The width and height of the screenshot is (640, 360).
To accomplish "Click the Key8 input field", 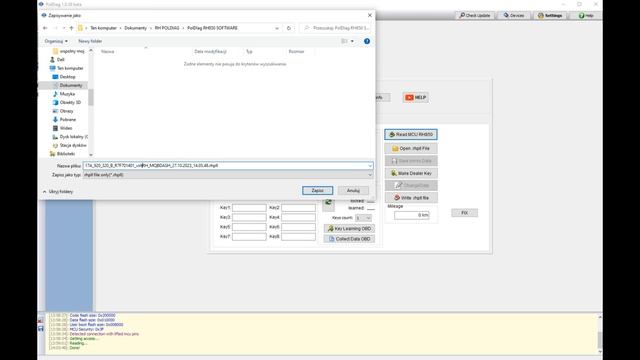I will (298, 236).
